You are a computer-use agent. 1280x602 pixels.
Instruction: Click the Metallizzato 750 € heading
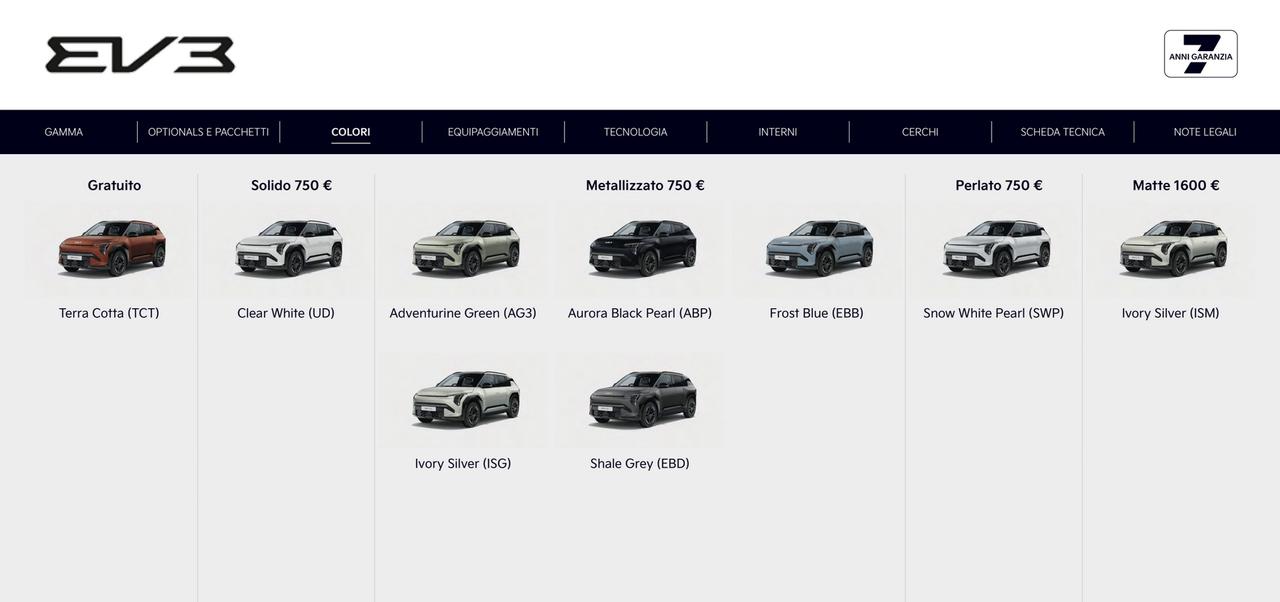[x=645, y=185]
